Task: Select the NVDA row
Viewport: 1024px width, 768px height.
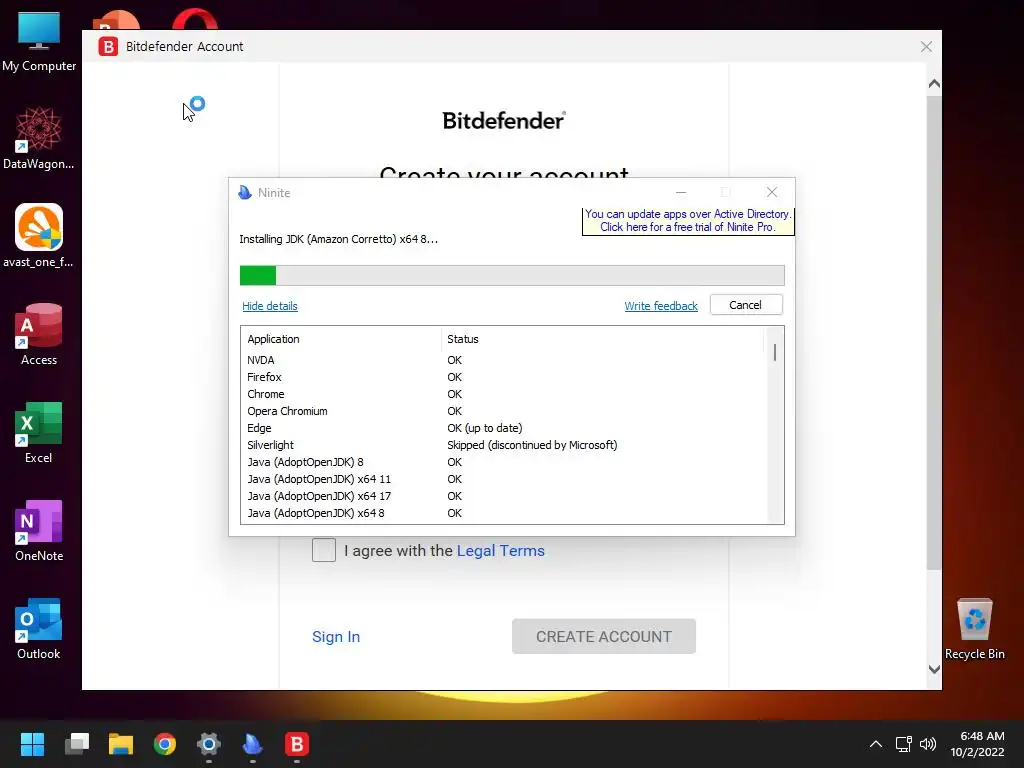Action: point(502,360)
